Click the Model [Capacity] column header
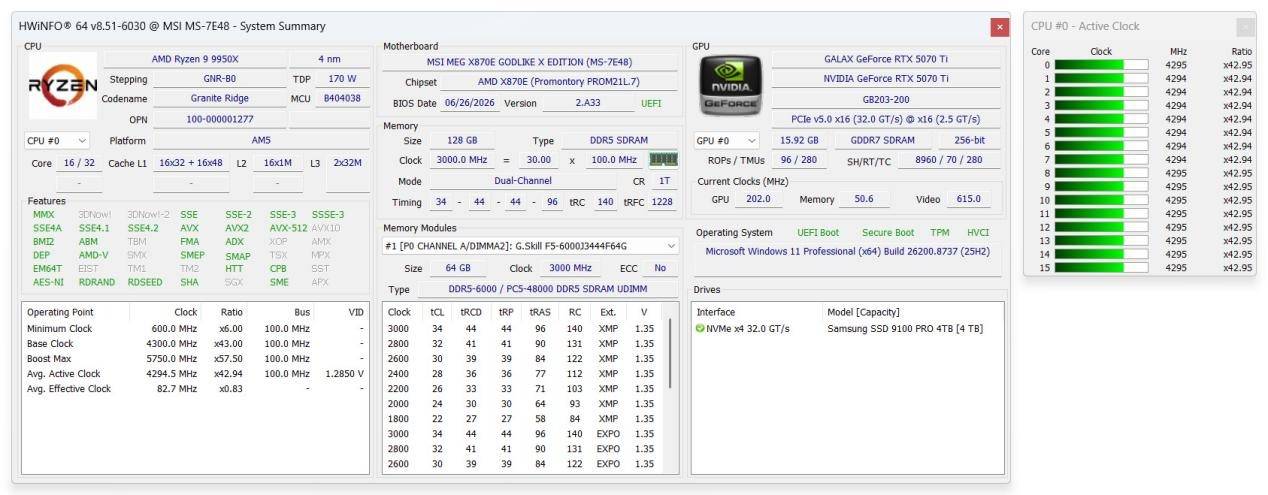1268x495 pixels. click(864, 312)
